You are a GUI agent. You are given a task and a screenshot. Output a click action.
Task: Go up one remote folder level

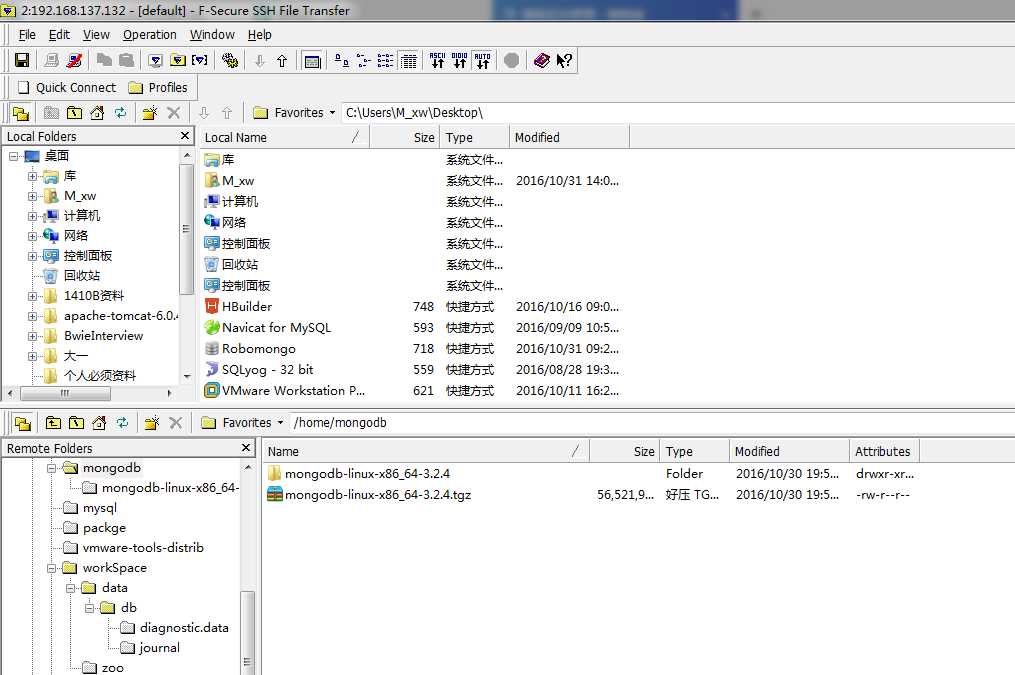coord(53,423)
